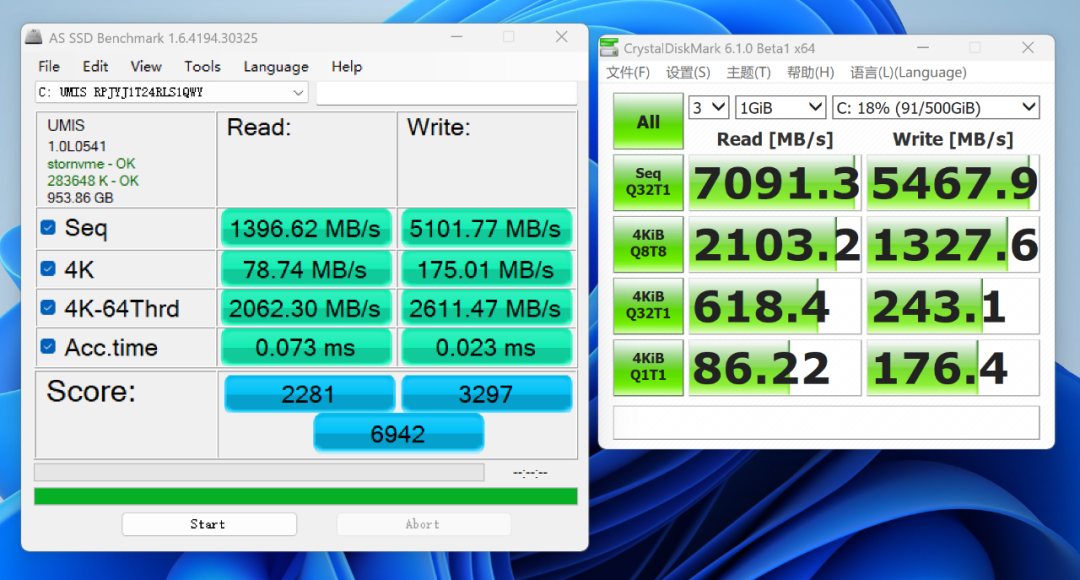Click the stornvme - OK driver status
Viewport: 1080px width, 580px height.
coord(91,164)
